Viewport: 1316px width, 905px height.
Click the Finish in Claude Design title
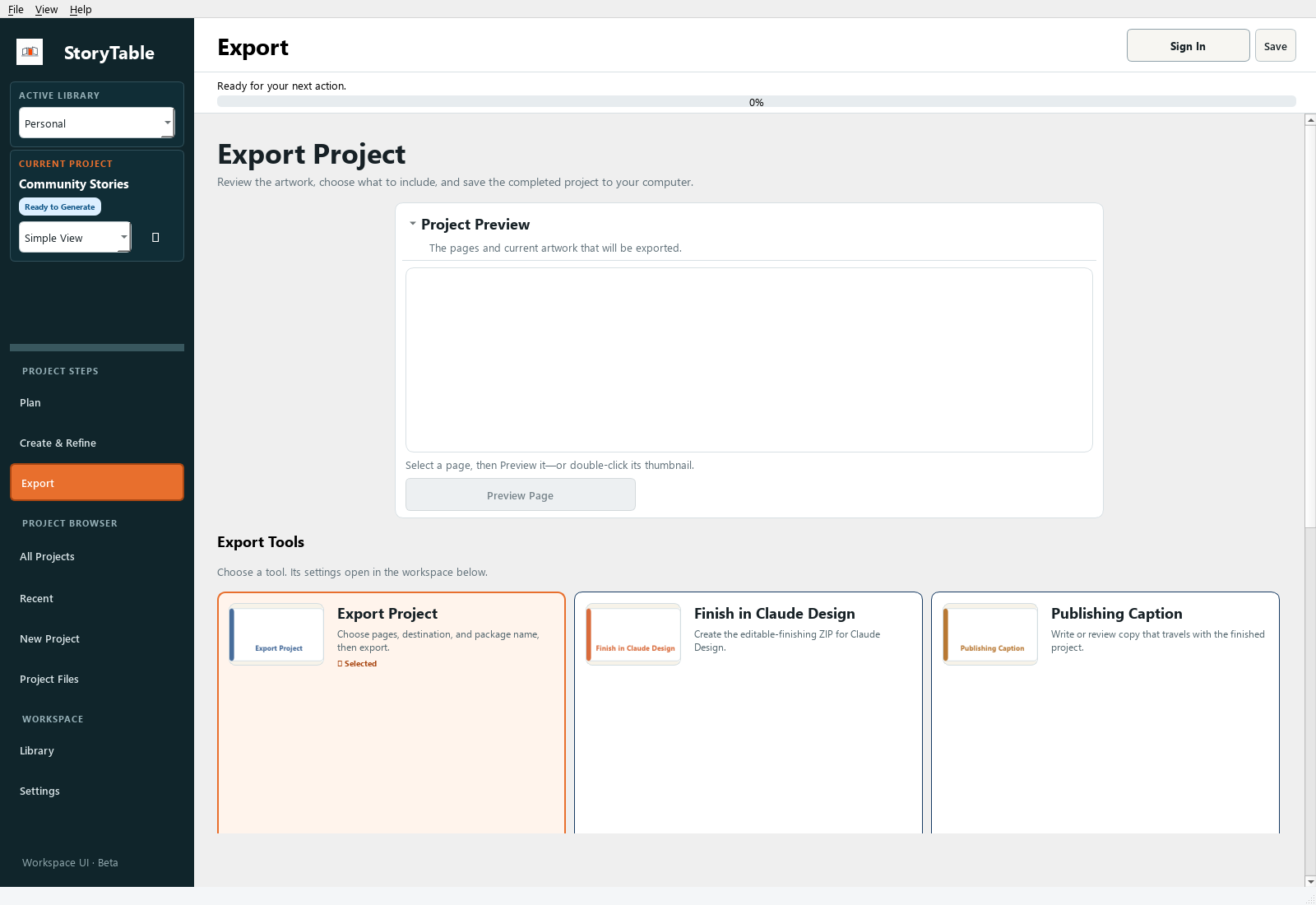(775, 614)
